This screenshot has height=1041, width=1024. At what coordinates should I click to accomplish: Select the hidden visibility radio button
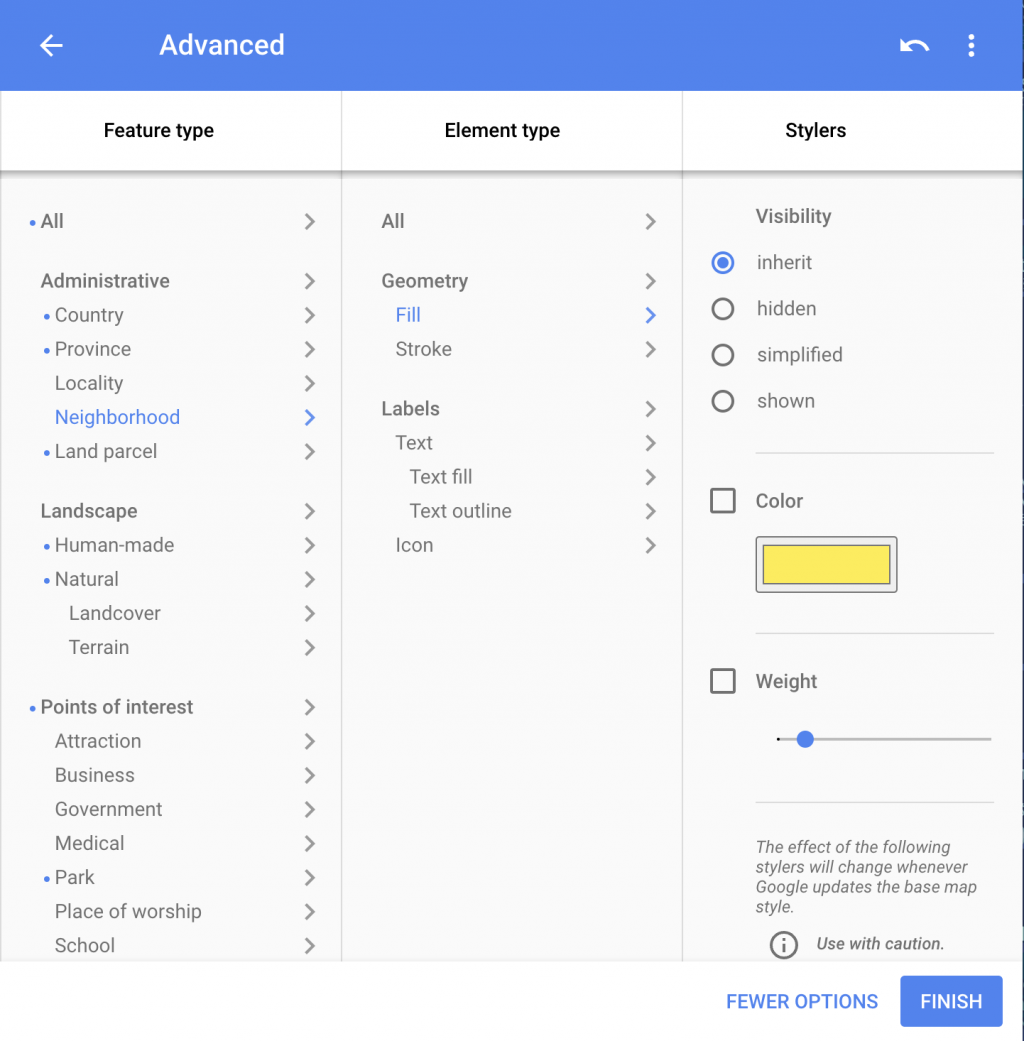coord(723,309)
